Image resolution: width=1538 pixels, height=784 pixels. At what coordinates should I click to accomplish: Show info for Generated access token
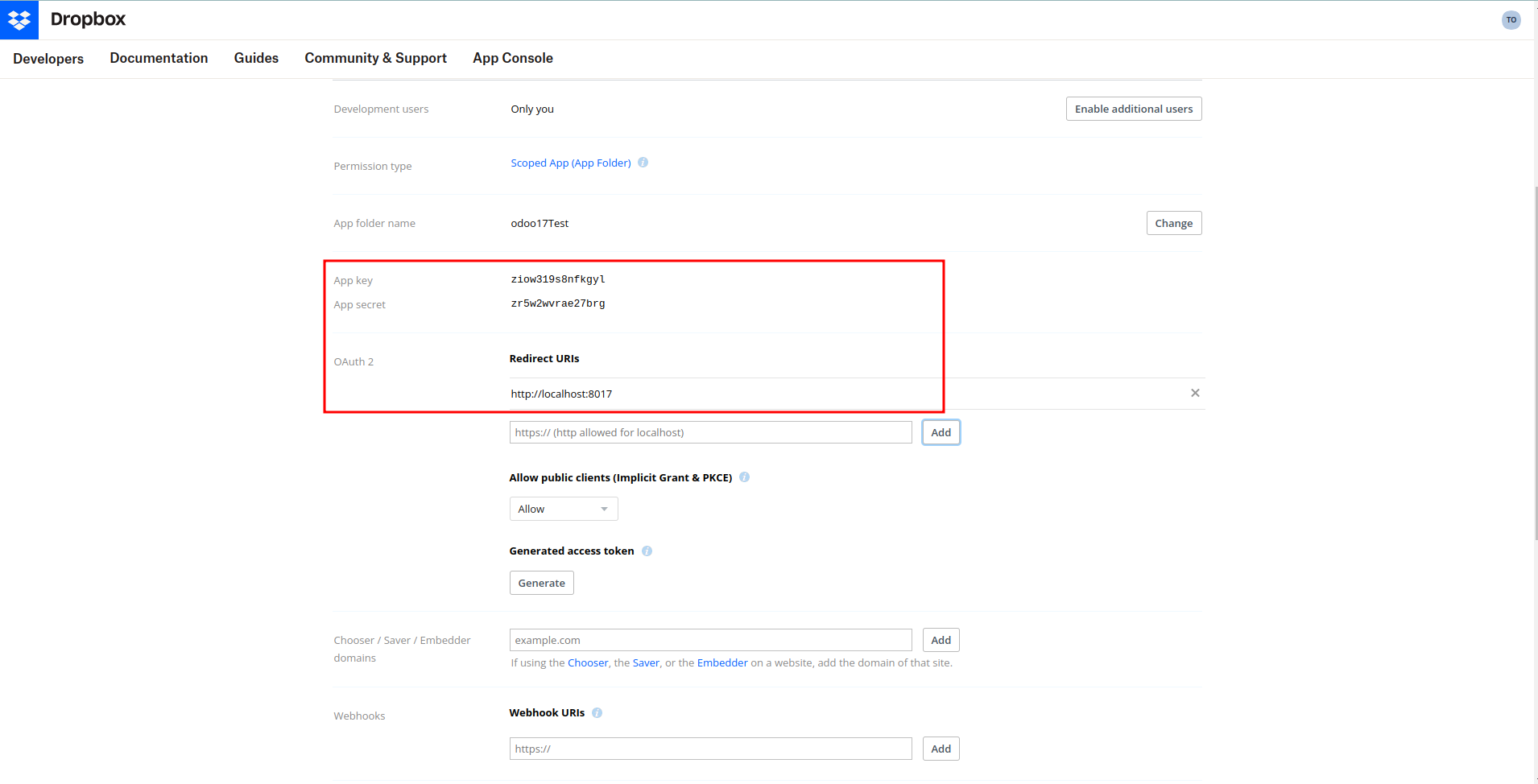[647, 551]
